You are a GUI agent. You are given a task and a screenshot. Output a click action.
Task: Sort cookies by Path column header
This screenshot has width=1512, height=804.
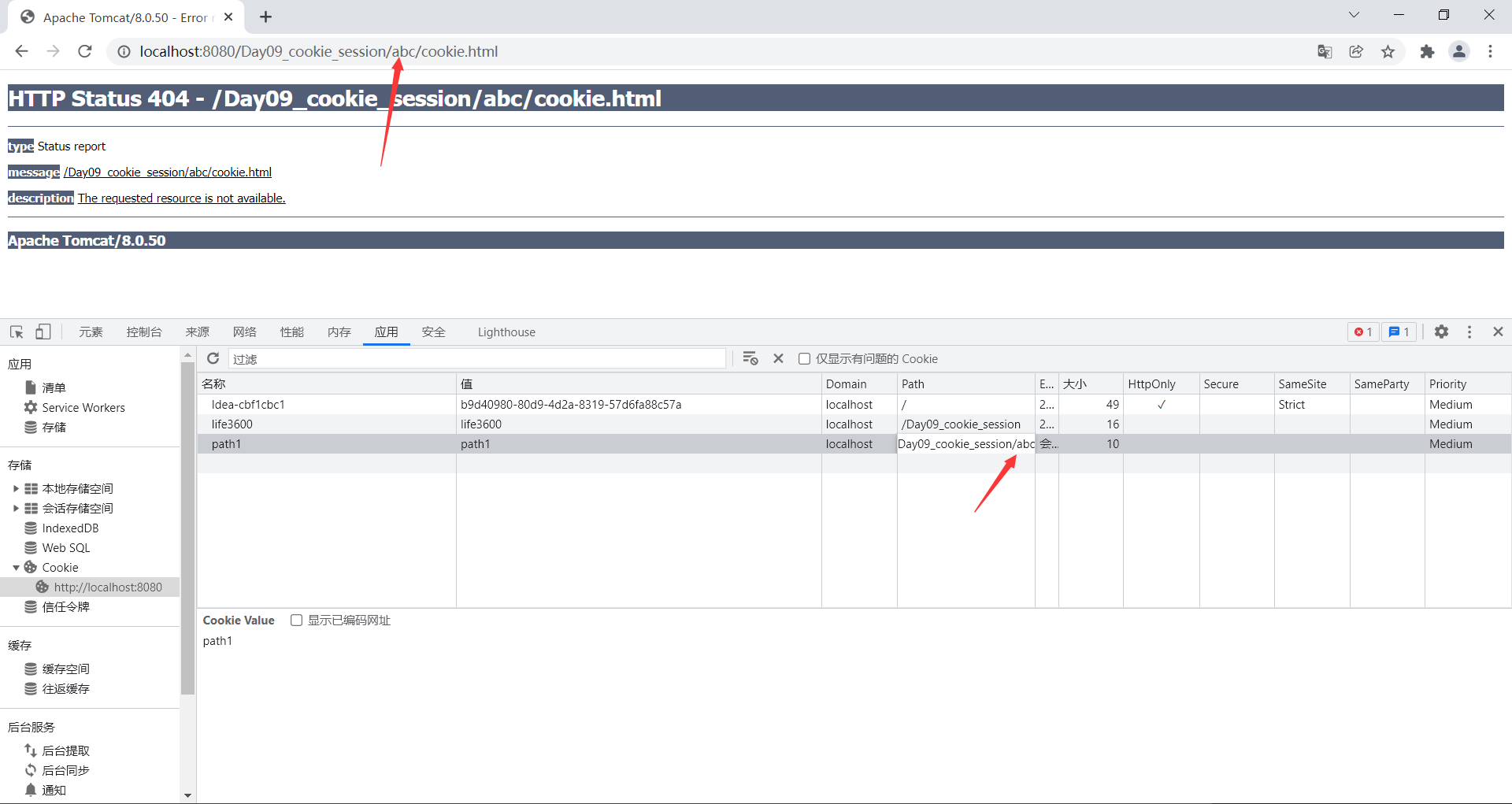(966, 383)
